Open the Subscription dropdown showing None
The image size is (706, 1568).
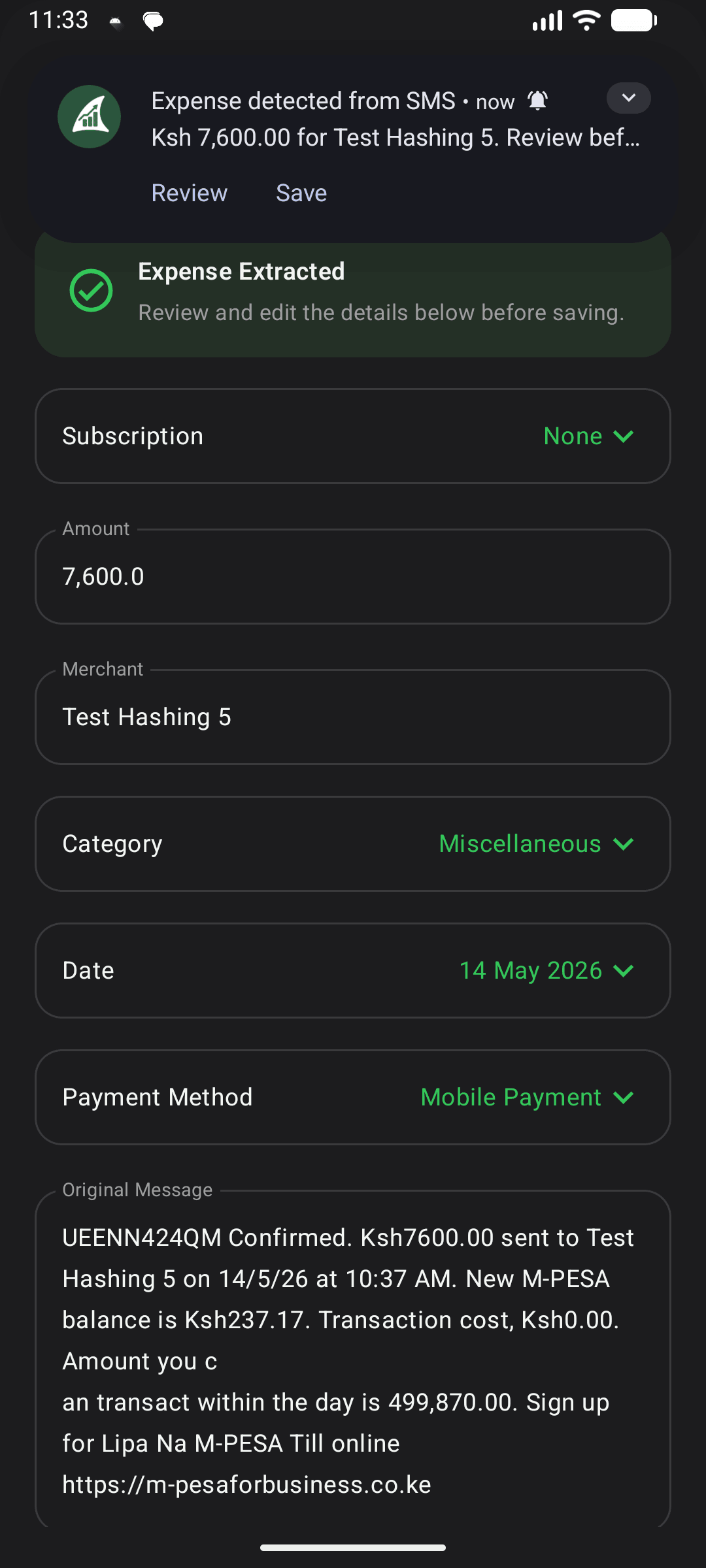[353, 436]
